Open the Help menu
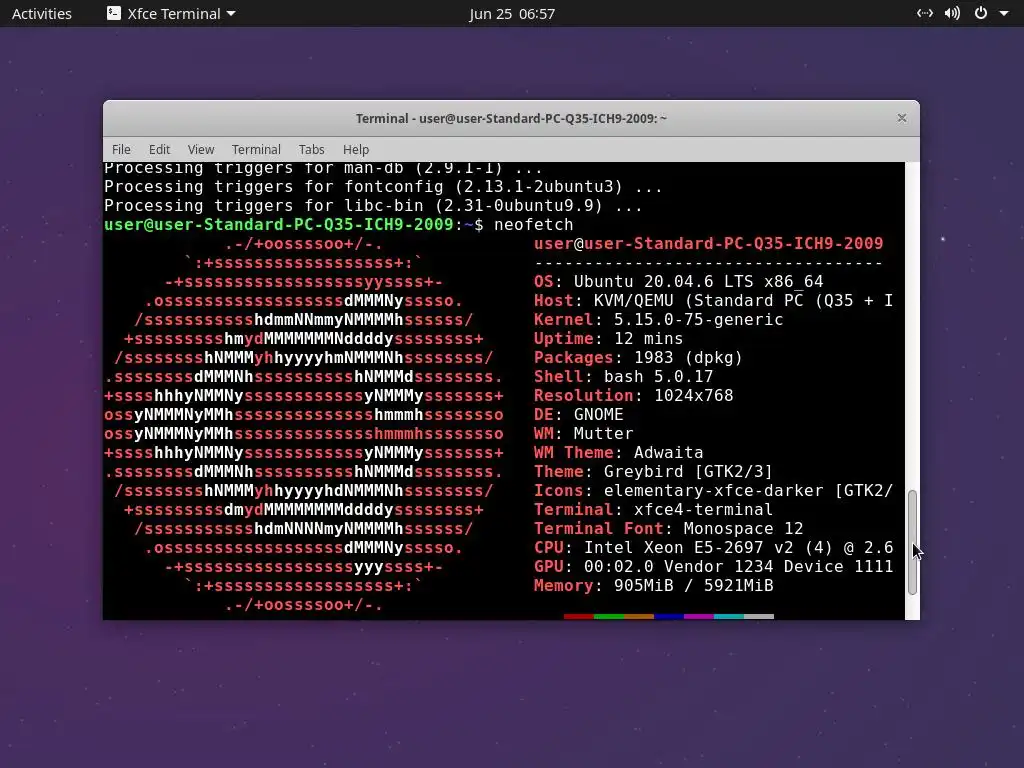Screen dimensions: 1024x768 [x=356, y=150]
